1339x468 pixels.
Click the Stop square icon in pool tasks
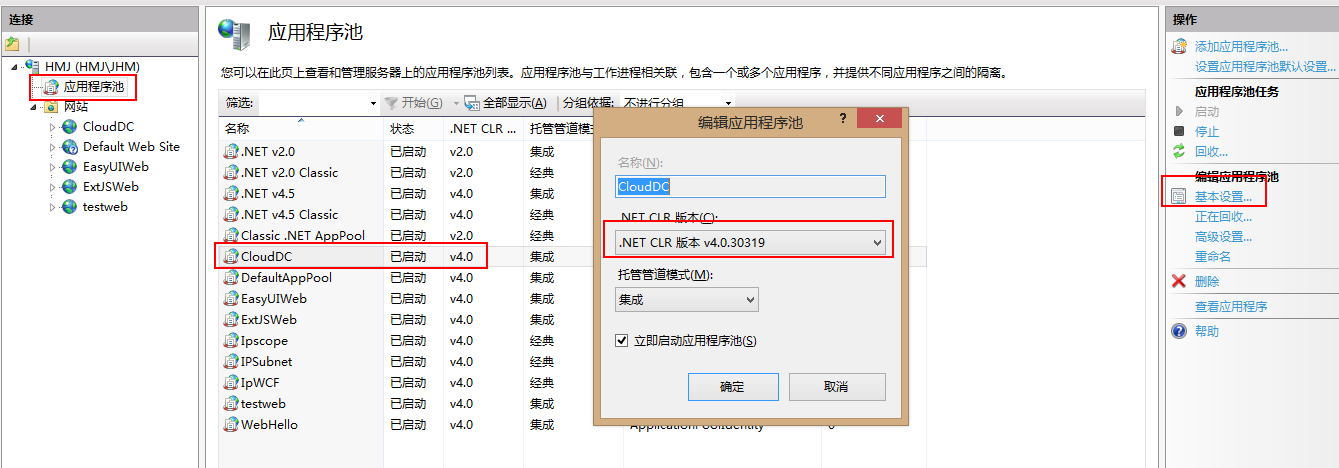pyautogui.click(x=1179, y=131)
